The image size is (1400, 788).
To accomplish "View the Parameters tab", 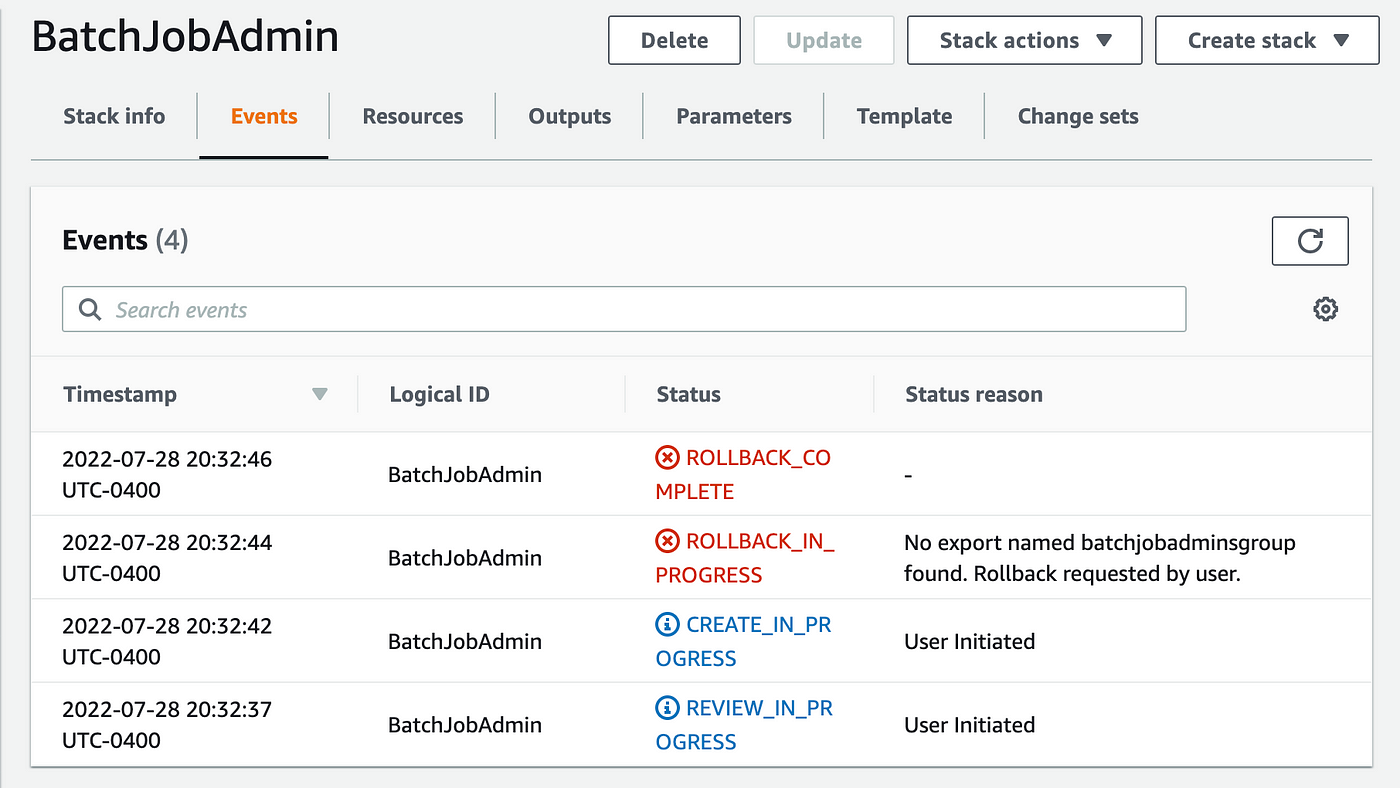I will pyautogui.click(x=734, y=116).
